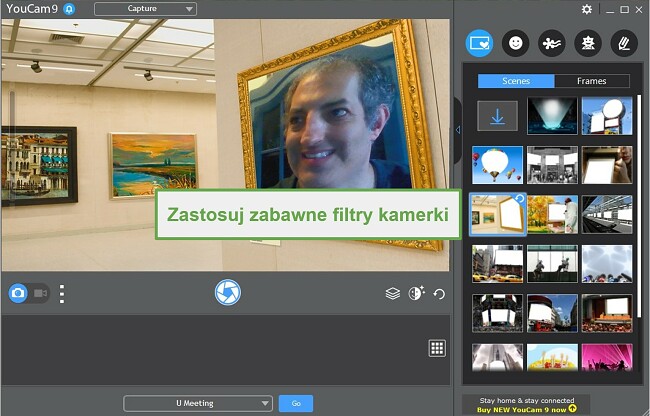The width and height of the screenshot is (650, 416).
Task: Click the scenes panel vertical scrollbar
Action: tap(639, 206)
